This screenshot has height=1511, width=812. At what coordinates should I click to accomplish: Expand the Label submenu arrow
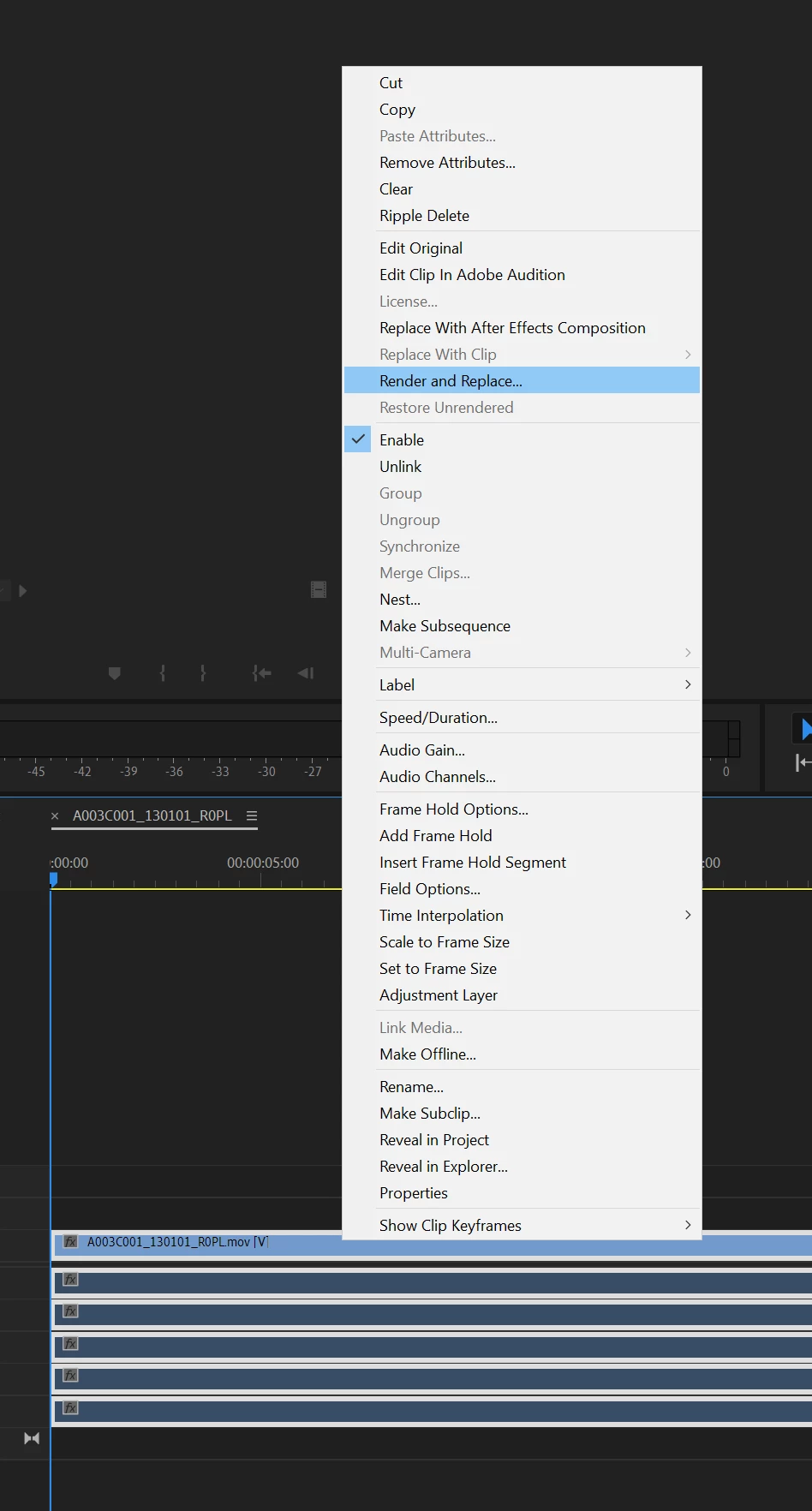(x=688, y=684)
